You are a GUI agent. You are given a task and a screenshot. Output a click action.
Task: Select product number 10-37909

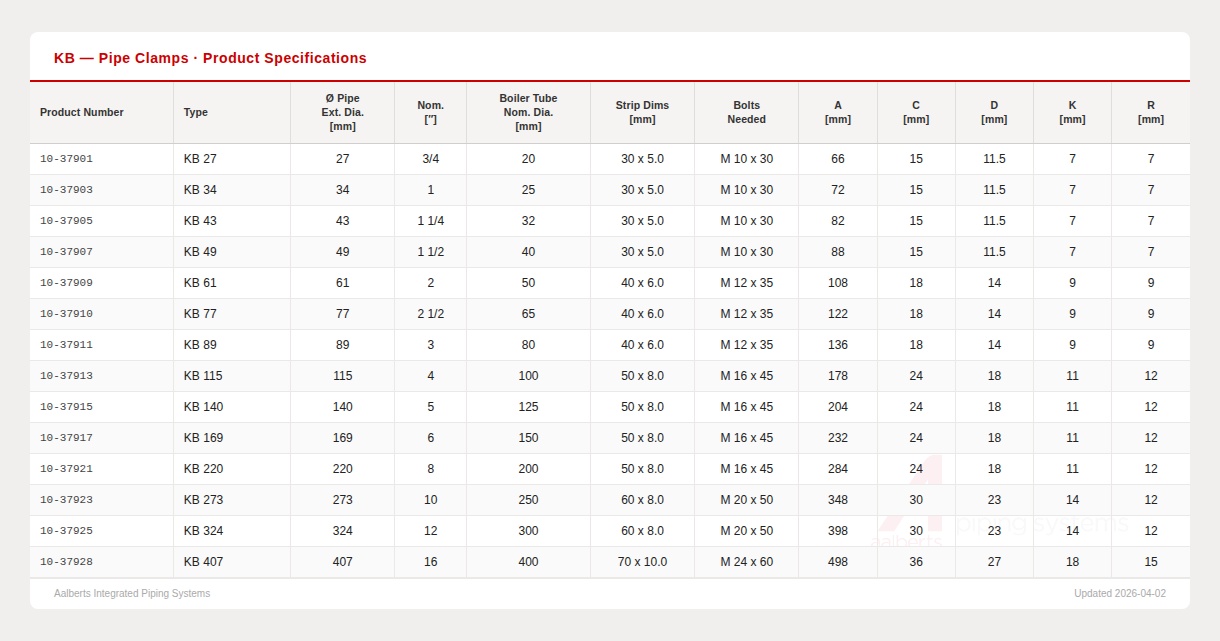coord(66,283)
